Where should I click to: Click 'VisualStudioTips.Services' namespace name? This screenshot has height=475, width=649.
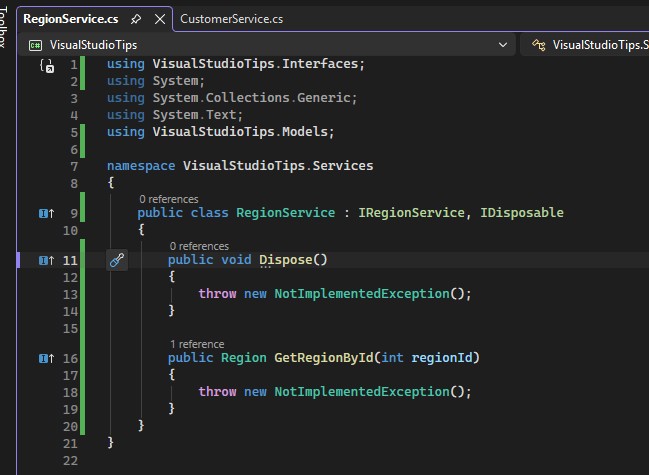pos(278,166)
